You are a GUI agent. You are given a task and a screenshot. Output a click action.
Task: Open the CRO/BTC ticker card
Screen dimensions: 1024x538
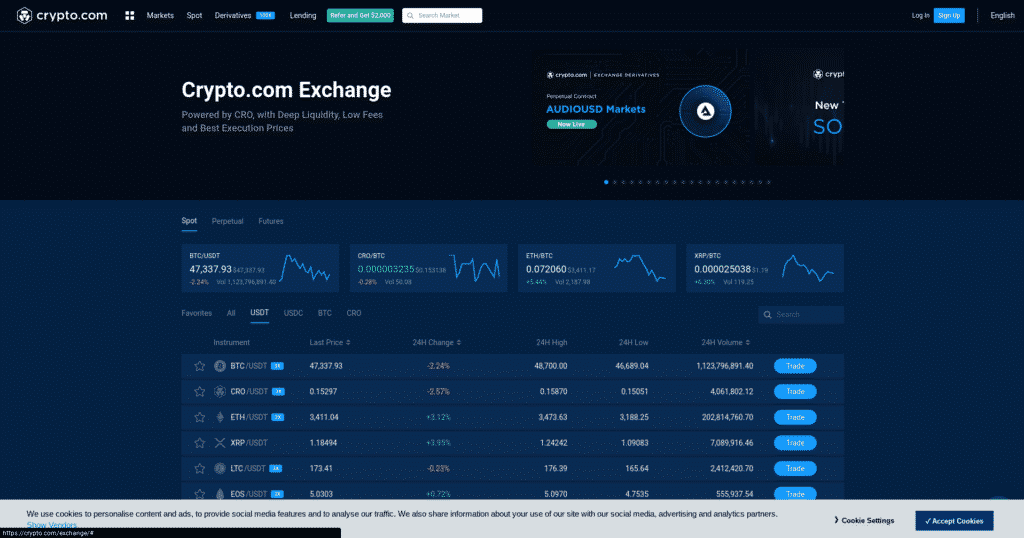428,268
